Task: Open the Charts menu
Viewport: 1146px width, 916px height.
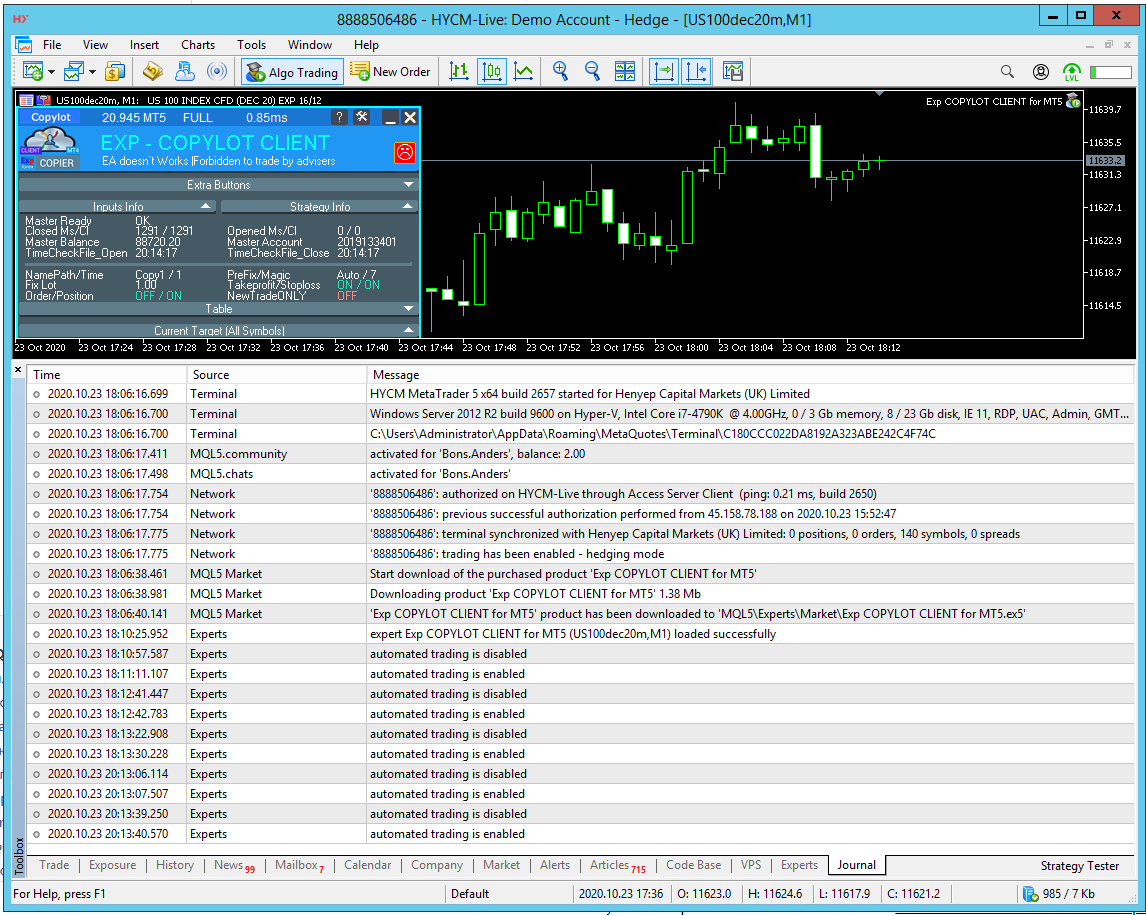Action: point(198,45)
